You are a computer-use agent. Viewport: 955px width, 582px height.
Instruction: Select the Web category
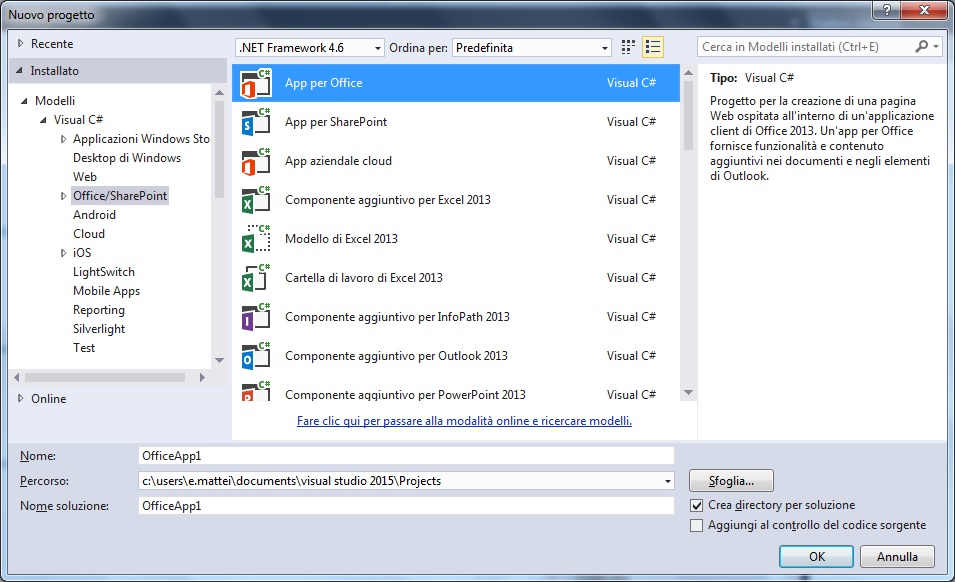tap(85, 177)
